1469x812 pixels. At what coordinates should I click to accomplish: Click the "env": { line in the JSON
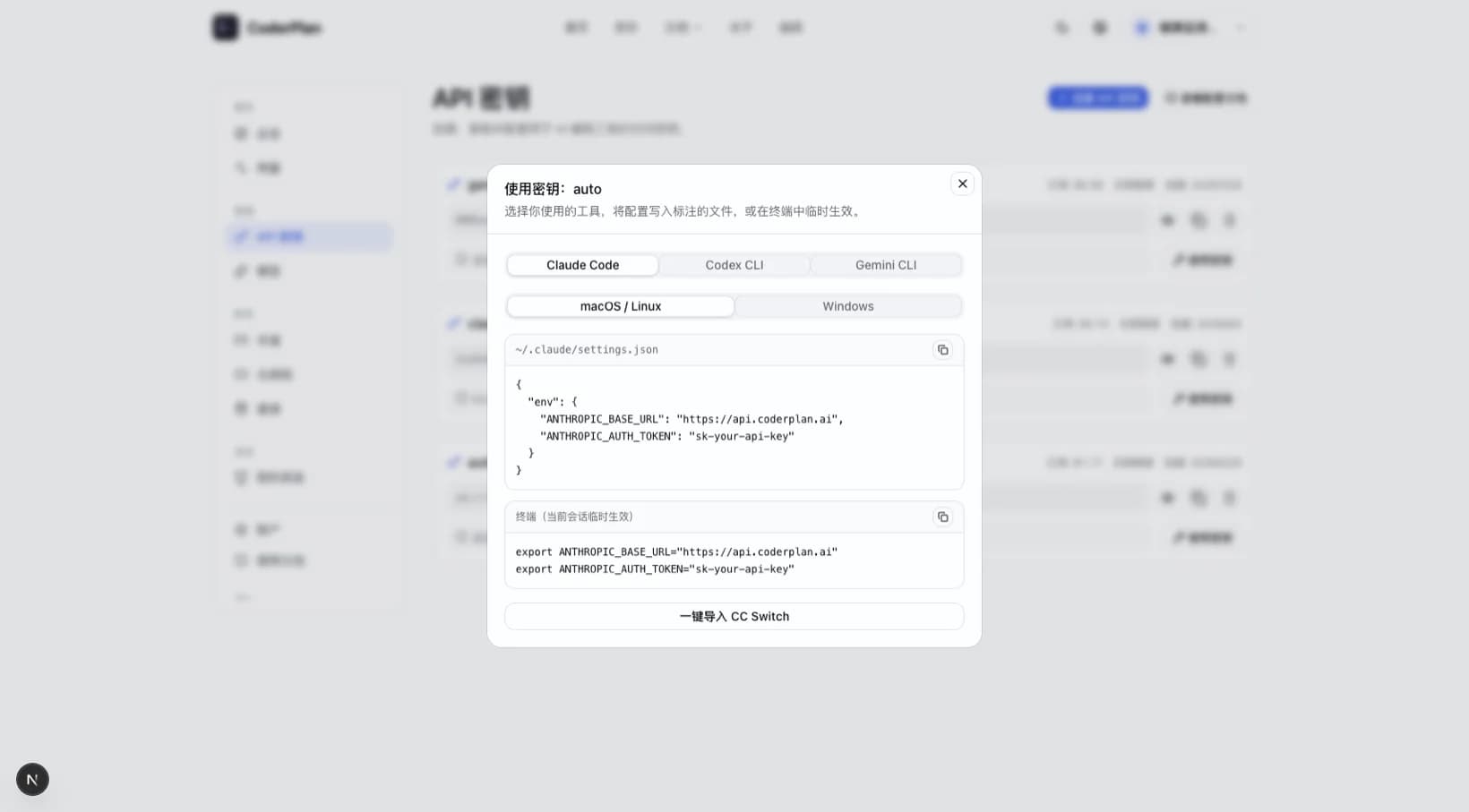553,402
